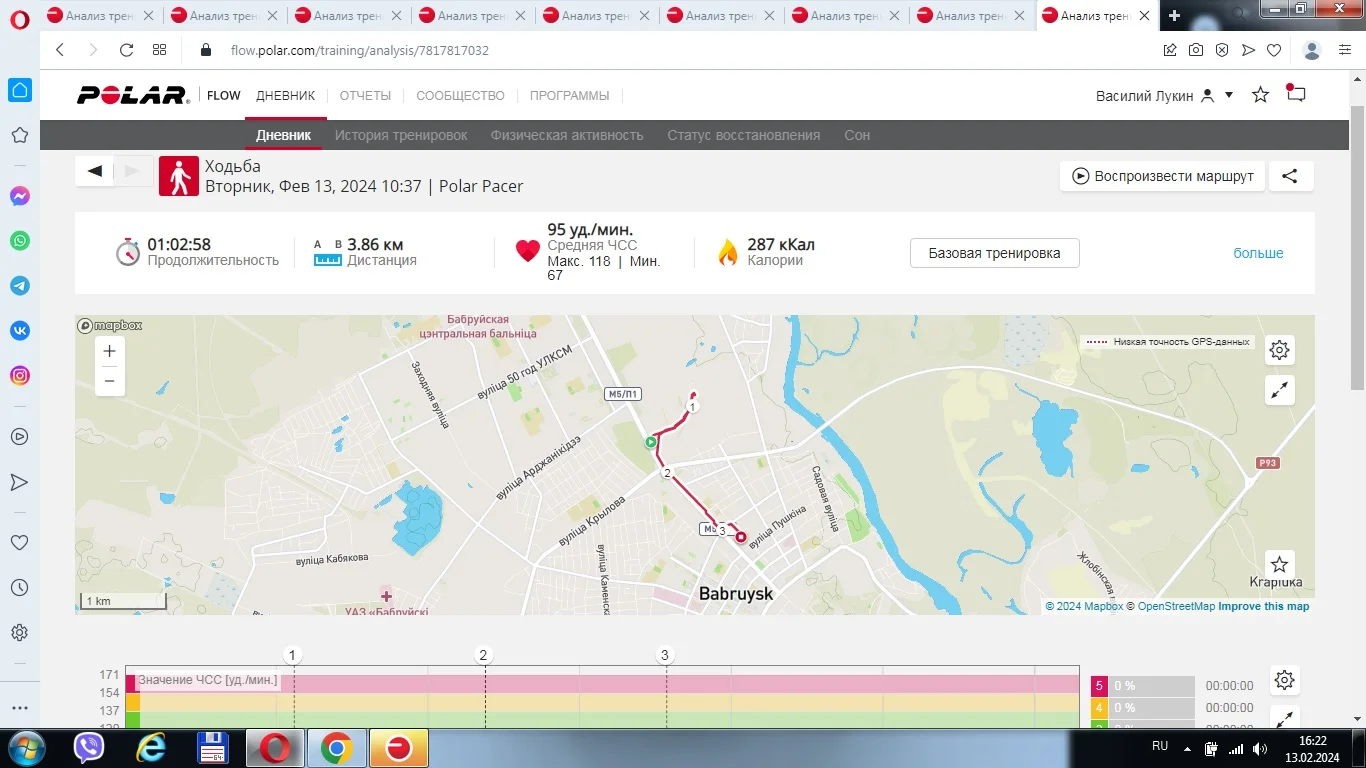The height and width of the screenshot is (768, 1366).
Task: Open Opera settings gear in sidebar
Action: point(19,633)
